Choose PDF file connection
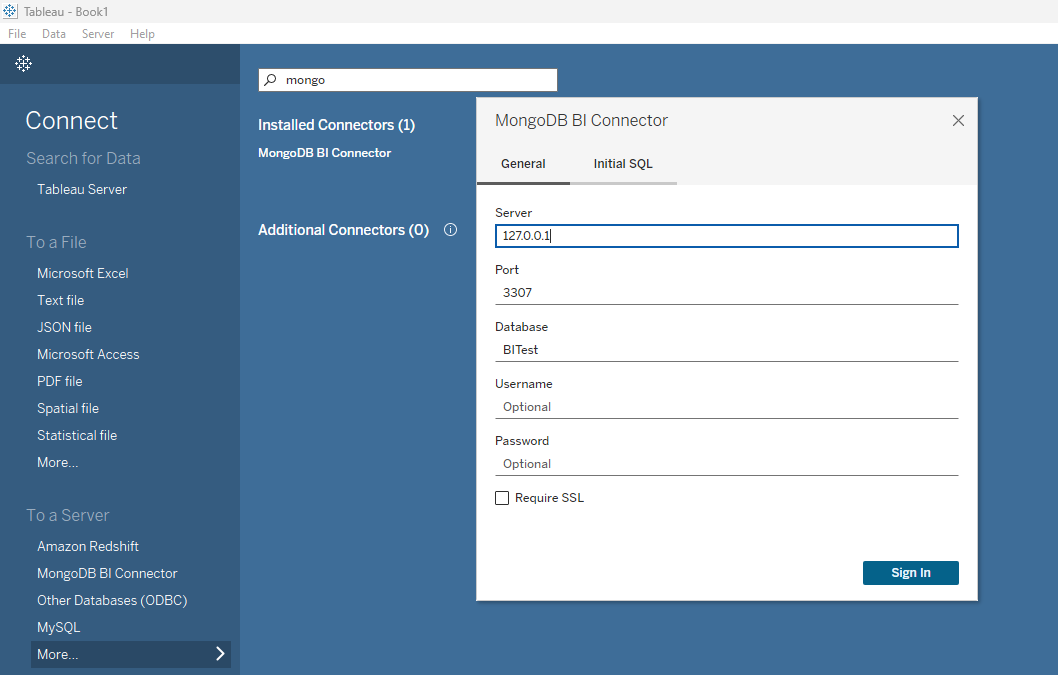1058x675 pixels. (59, 381)
